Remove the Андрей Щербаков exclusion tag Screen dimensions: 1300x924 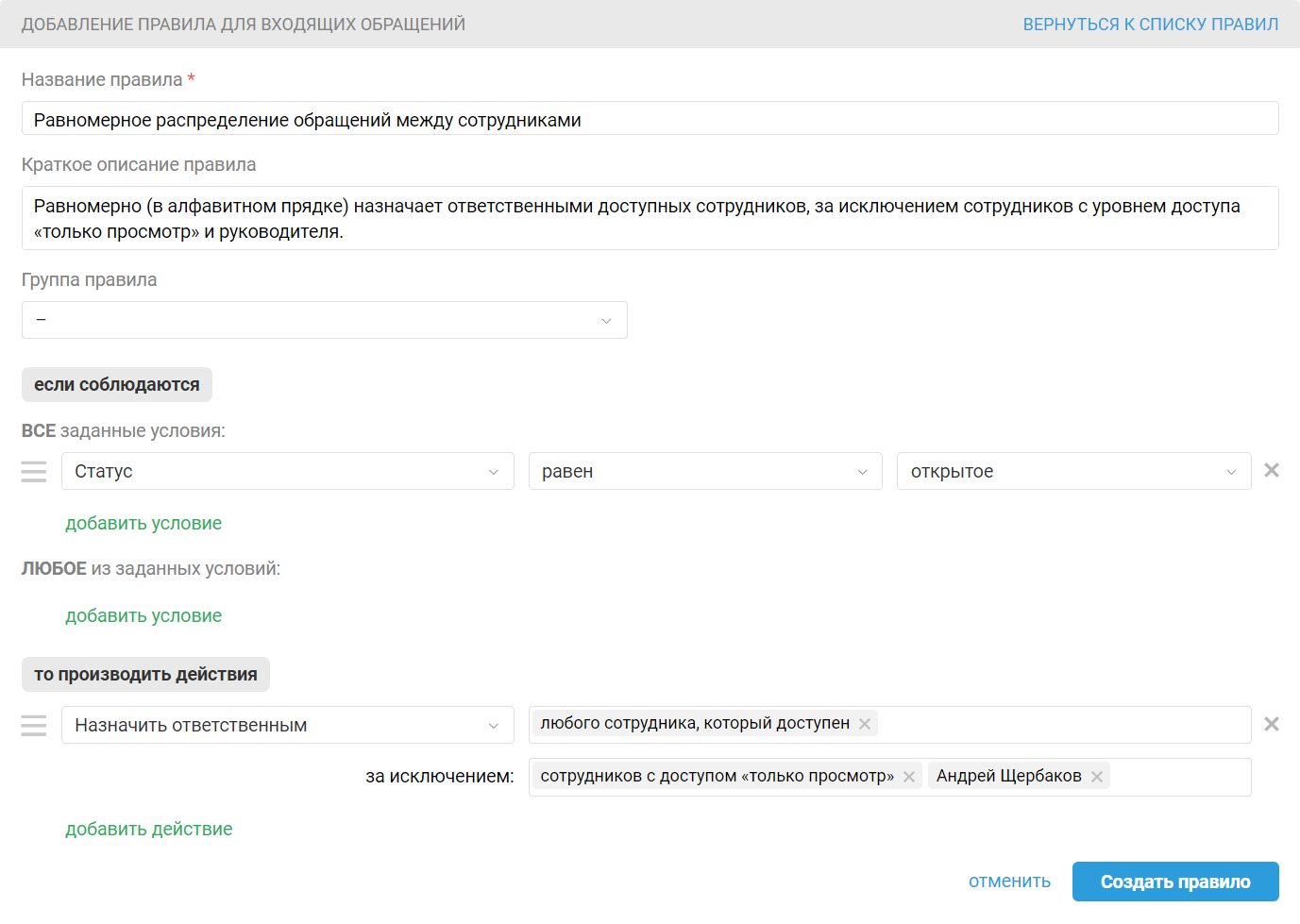1097,777
